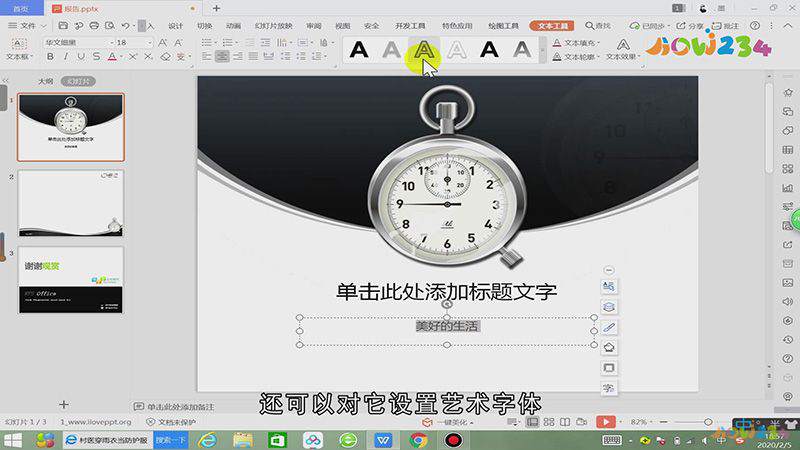This screenshot has height=450, width=800.
Task: Switch to reading view book icon
Action: [565, 422]
